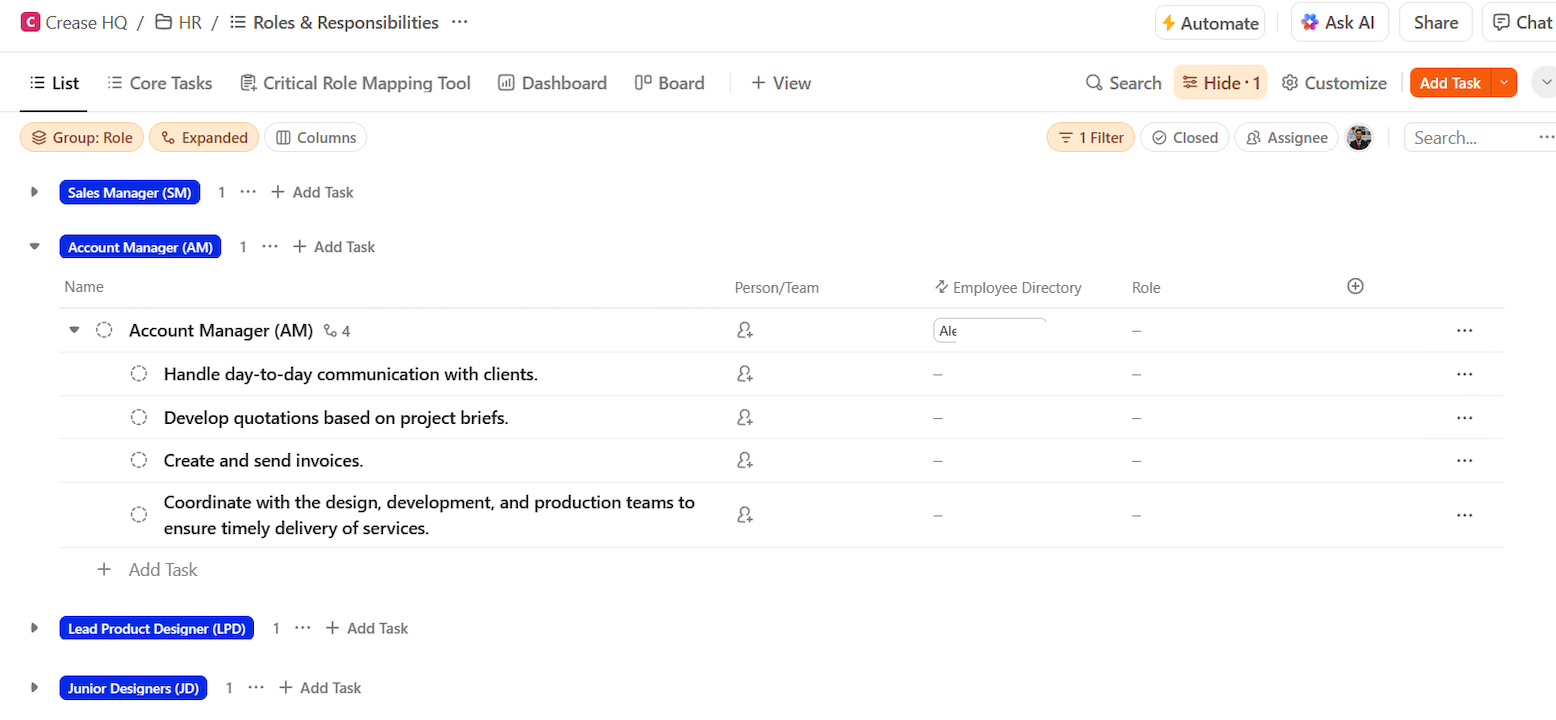Image resolution: width=1556 pixels, height=720 pixels.
Task: Switch to the Board tab
Action: tap(670, 83)
